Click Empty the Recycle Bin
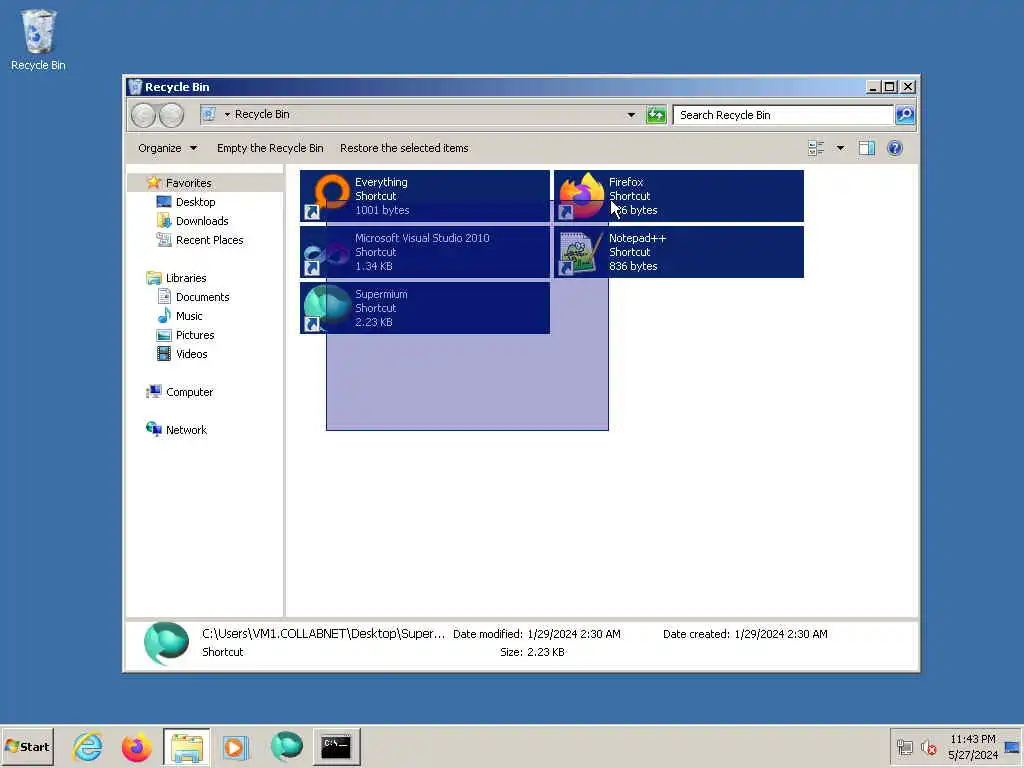Viewport: 1024px width, 768px height. tap(270, 148)
